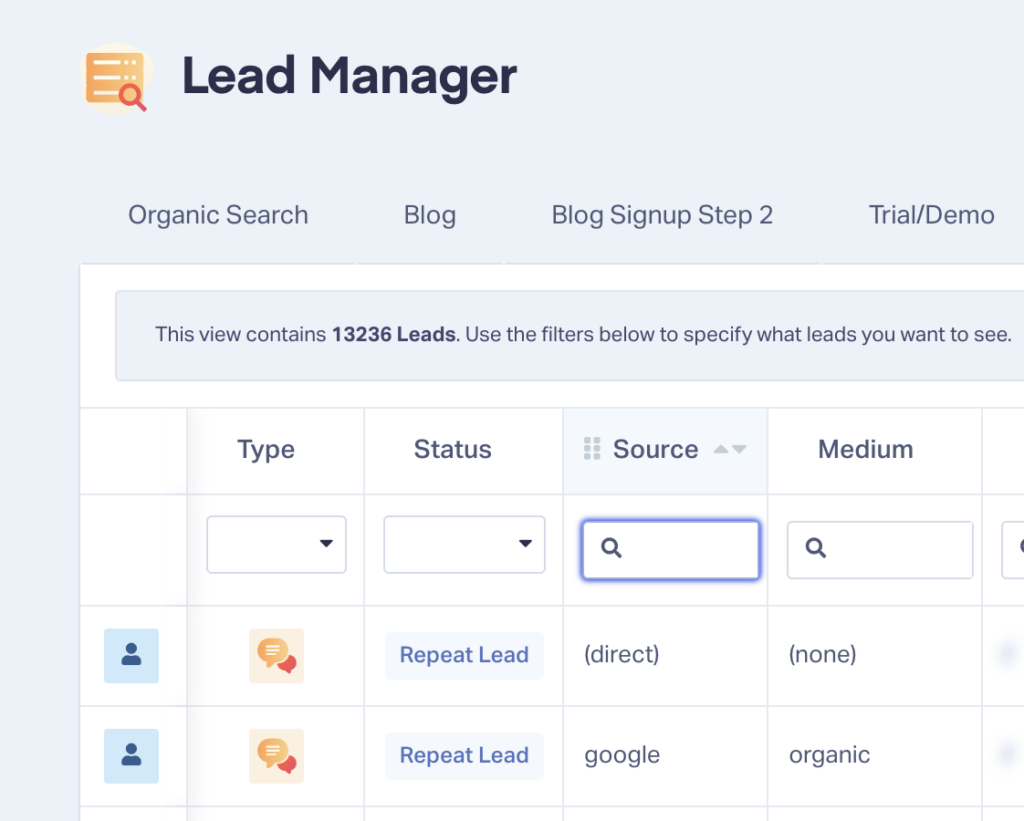Sort Source column descending with down arrow
The height and width of the screenshot is (821, 1024).
click(739, 449)
